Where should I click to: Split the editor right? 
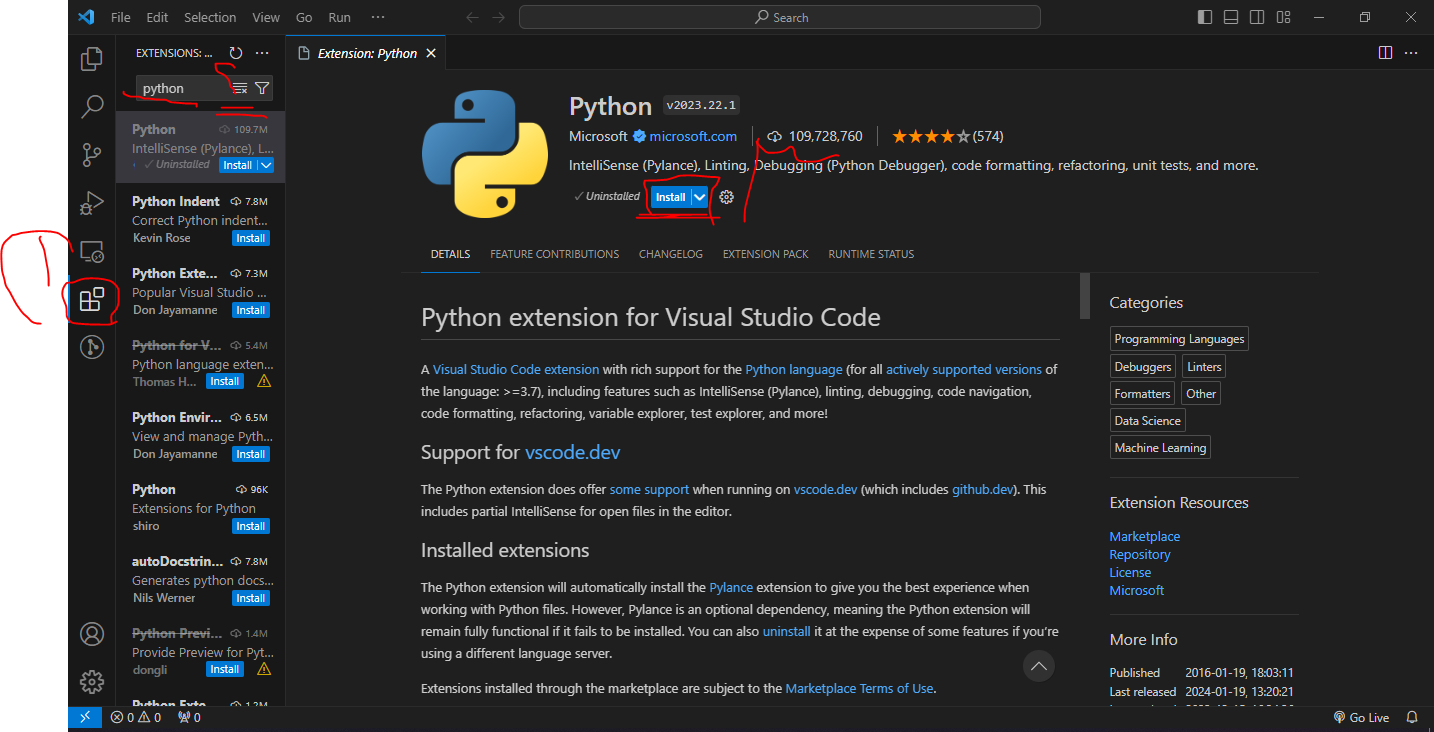[1385, 53]
